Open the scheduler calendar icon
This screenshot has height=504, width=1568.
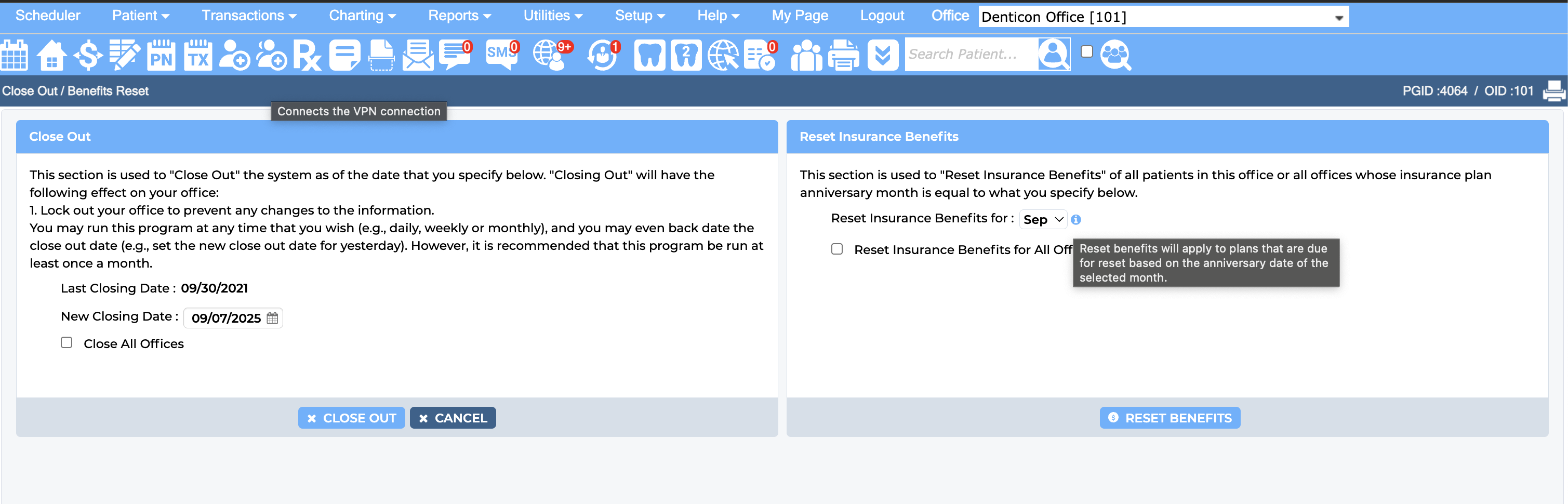pyautogui.click(x=15, y=55)
